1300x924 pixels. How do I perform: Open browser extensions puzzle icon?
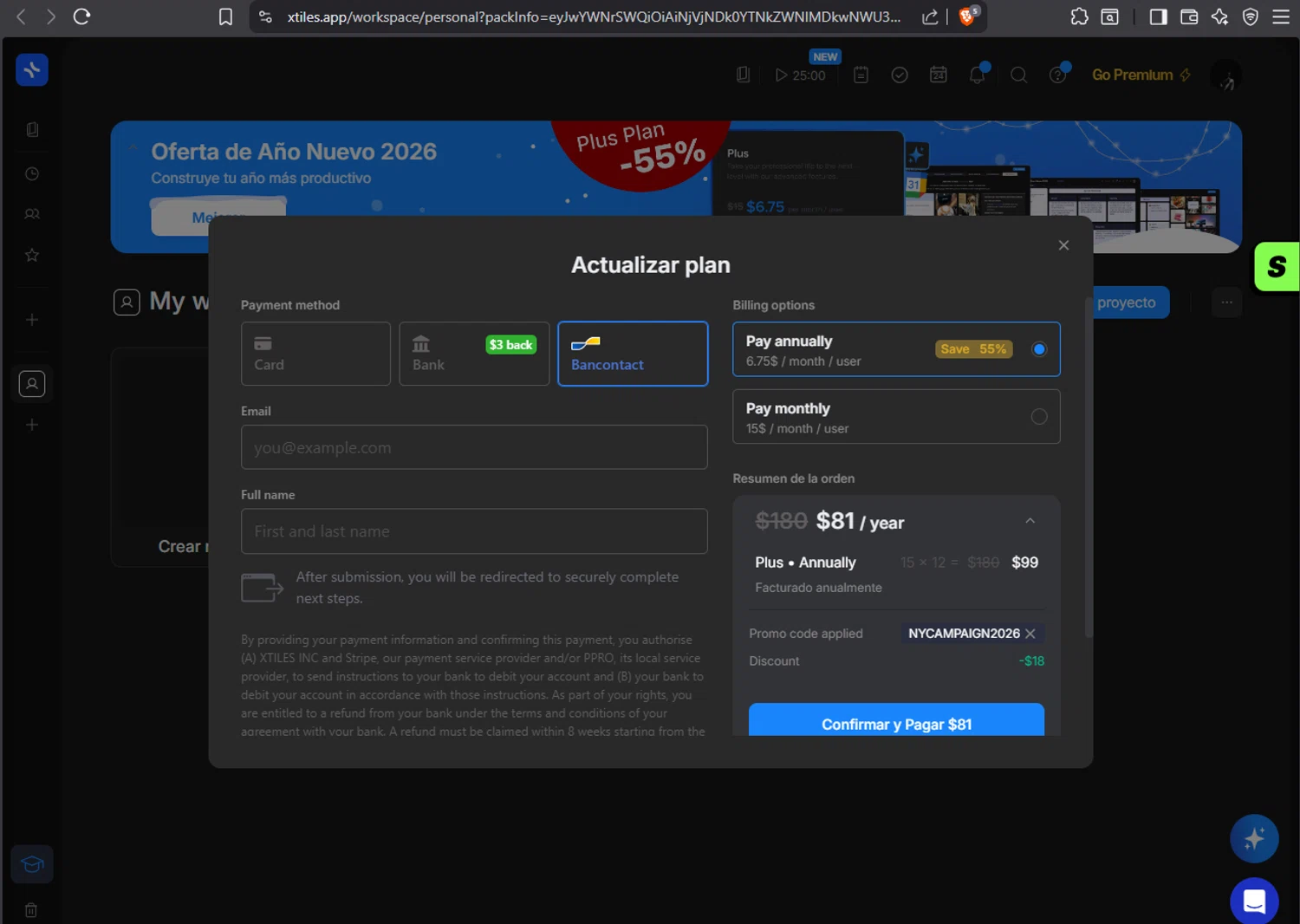1079,16
